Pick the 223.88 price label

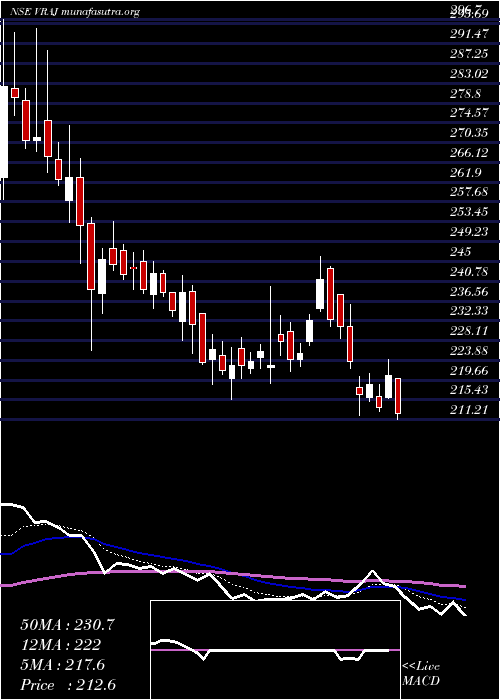pos(469,350)
